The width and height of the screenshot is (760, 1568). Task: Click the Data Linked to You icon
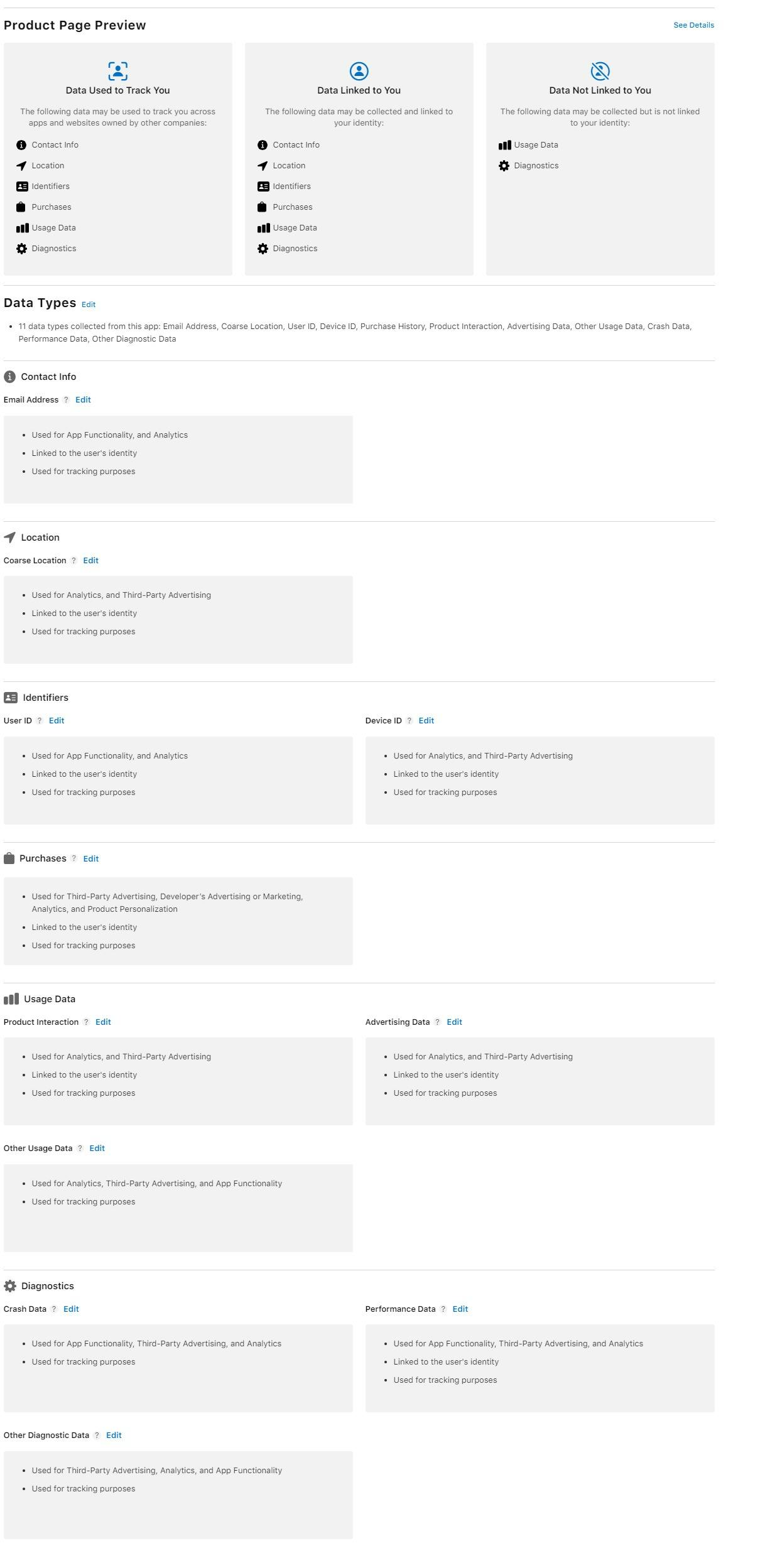click(359, 71)
